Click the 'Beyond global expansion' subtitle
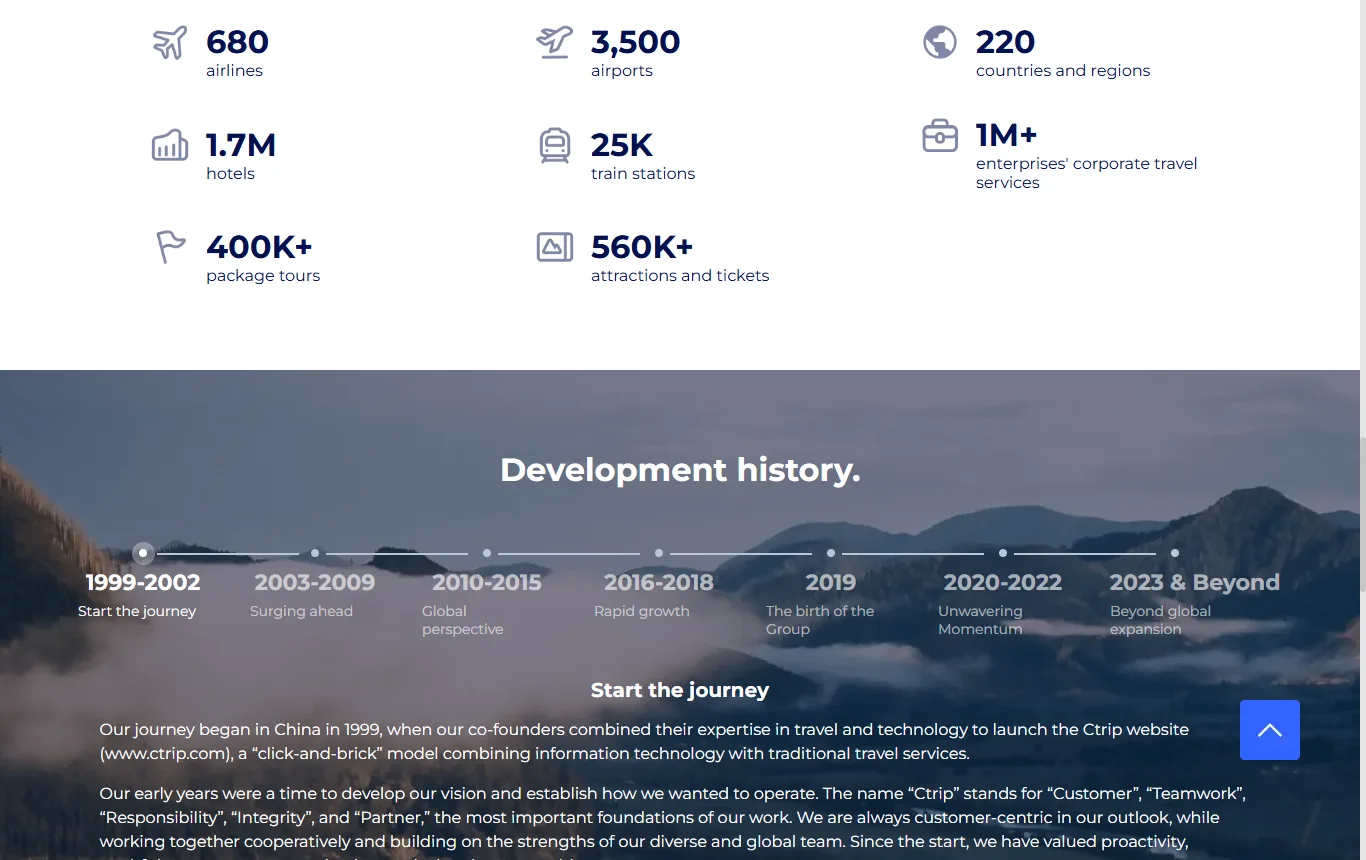Image resolution: width=1366 pixels, height=860 pixels. 1160,620
